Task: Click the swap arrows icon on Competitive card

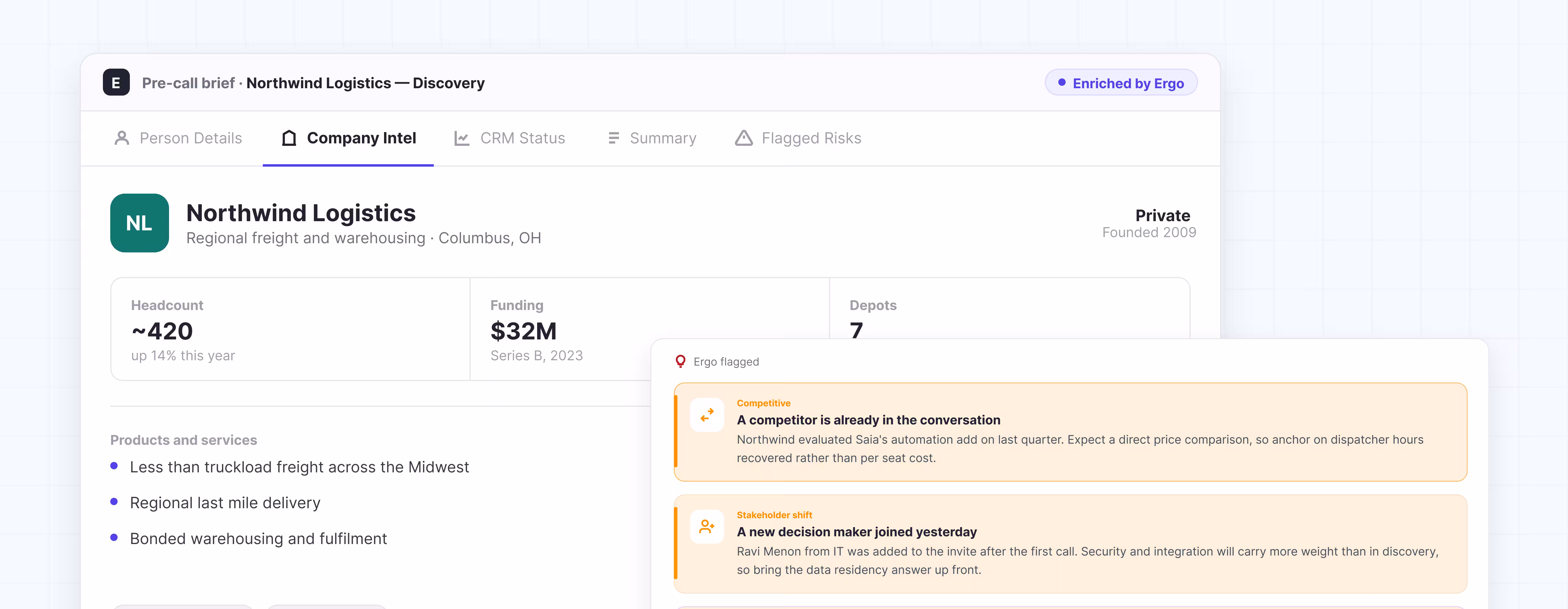Action: (x=707, y=415)
